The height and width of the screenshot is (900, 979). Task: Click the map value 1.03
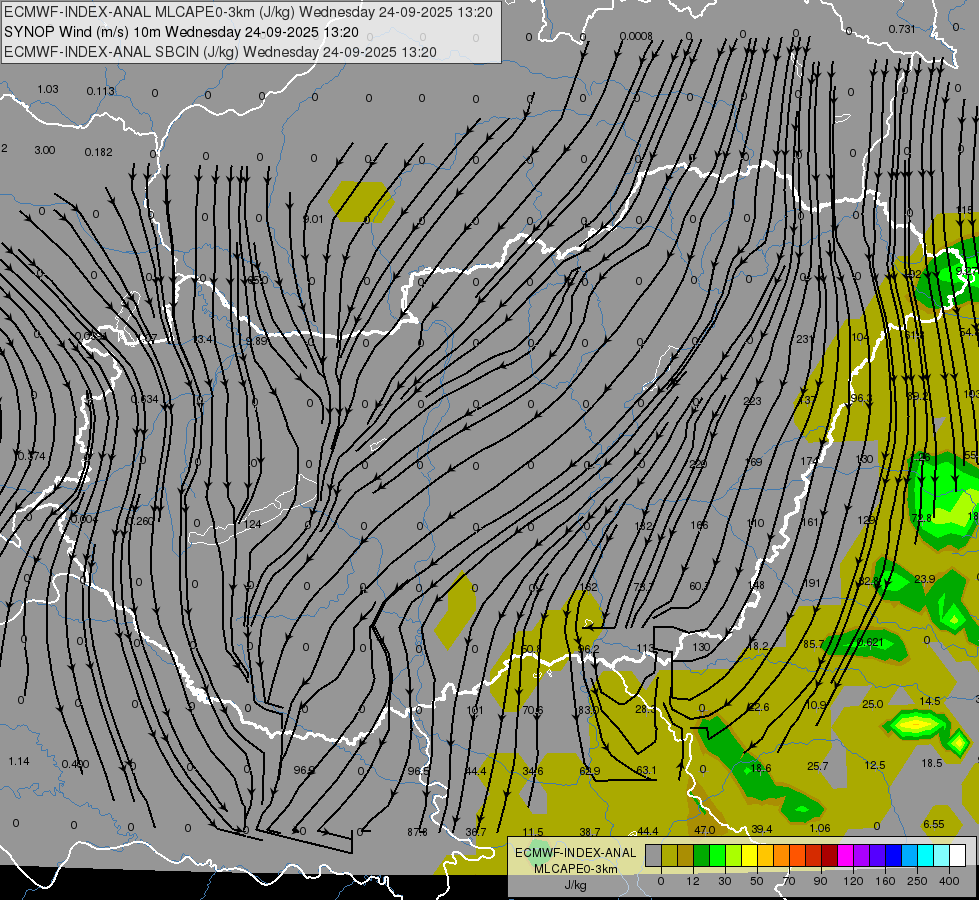tap(47, 89)
